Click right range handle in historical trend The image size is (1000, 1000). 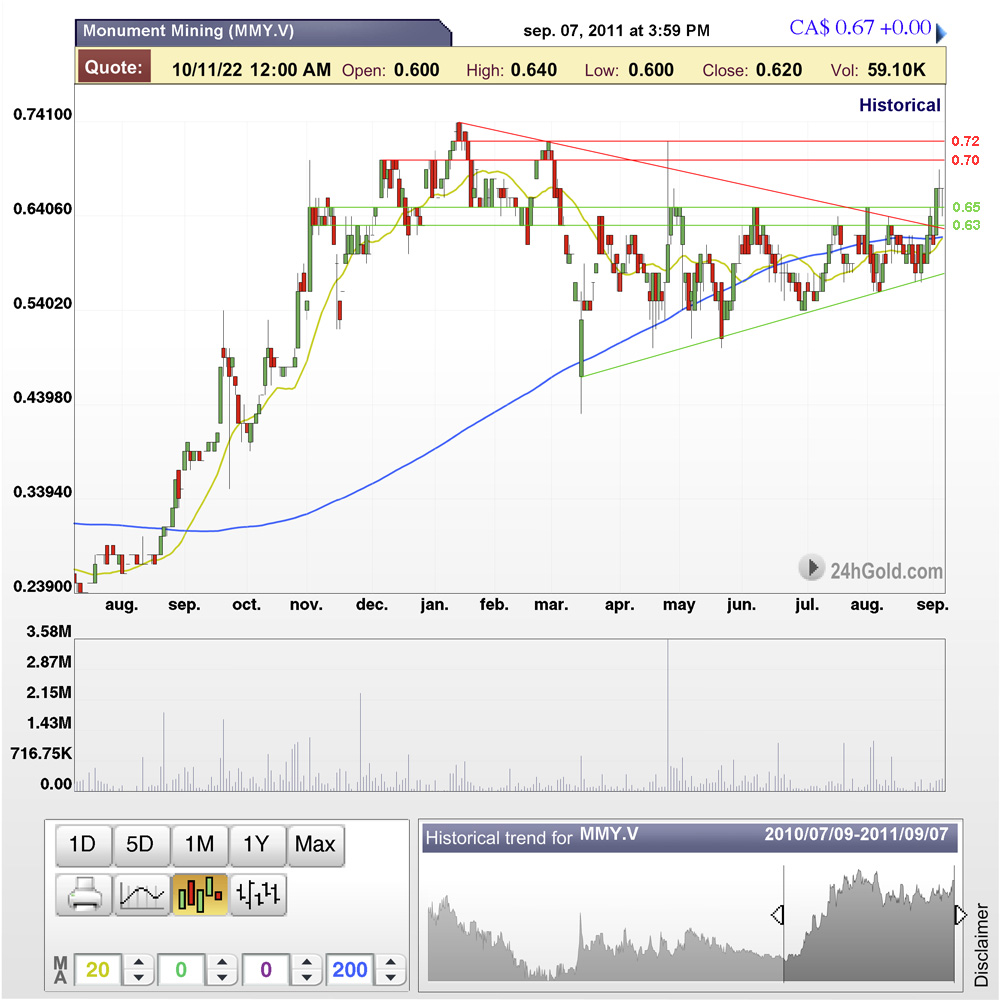(x=960, y=915)
